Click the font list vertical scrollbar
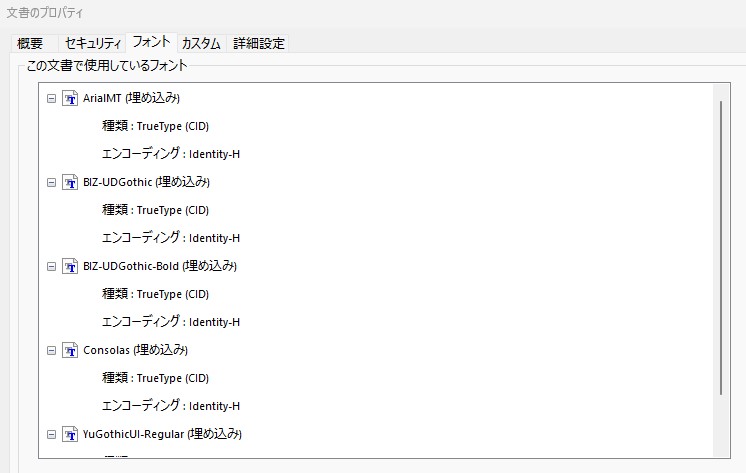The width and height of the screenshot is (746, 473). [x=721, y=248]
